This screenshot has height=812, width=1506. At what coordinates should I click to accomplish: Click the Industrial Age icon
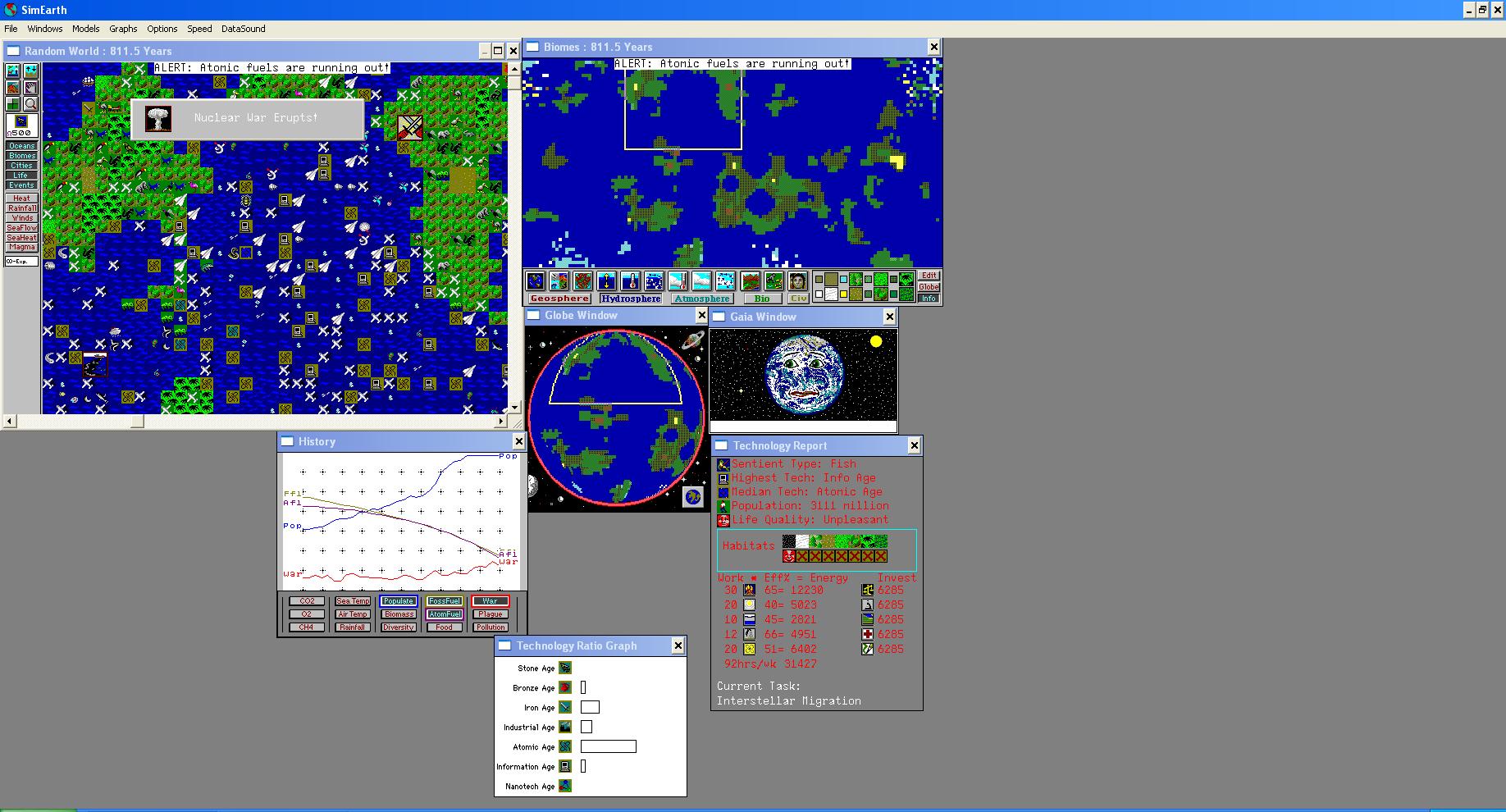565,727
